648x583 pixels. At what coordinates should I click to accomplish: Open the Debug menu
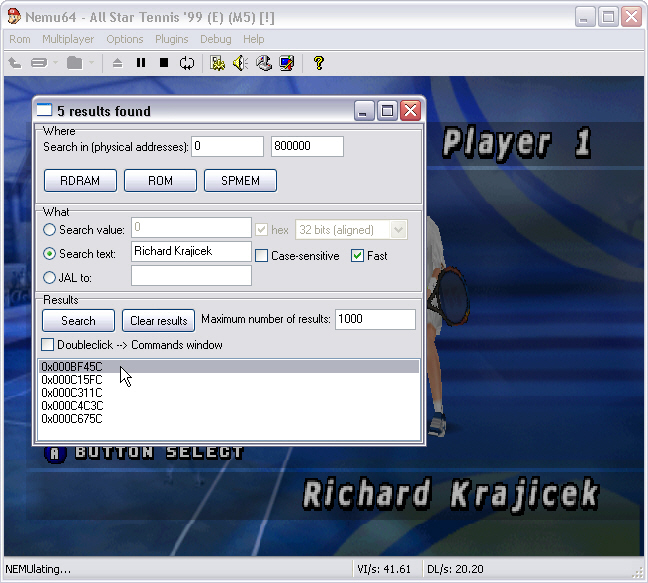(x=216, y=39)
